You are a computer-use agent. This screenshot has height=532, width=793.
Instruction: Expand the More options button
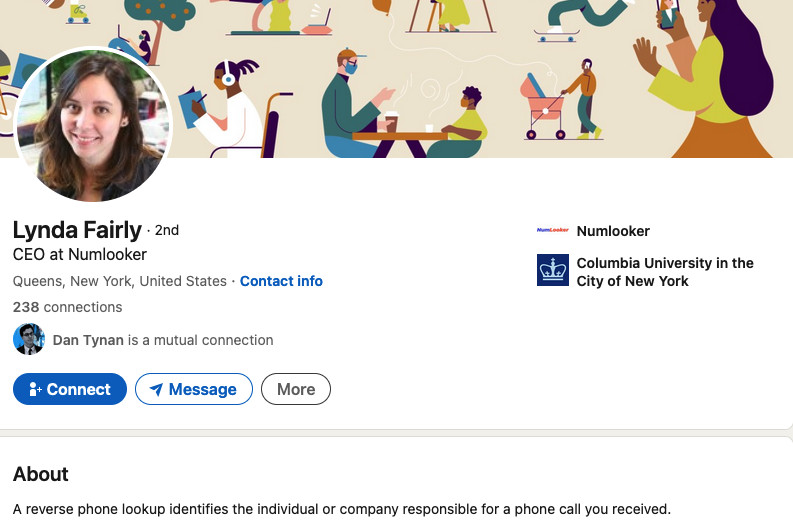point(296,389)
